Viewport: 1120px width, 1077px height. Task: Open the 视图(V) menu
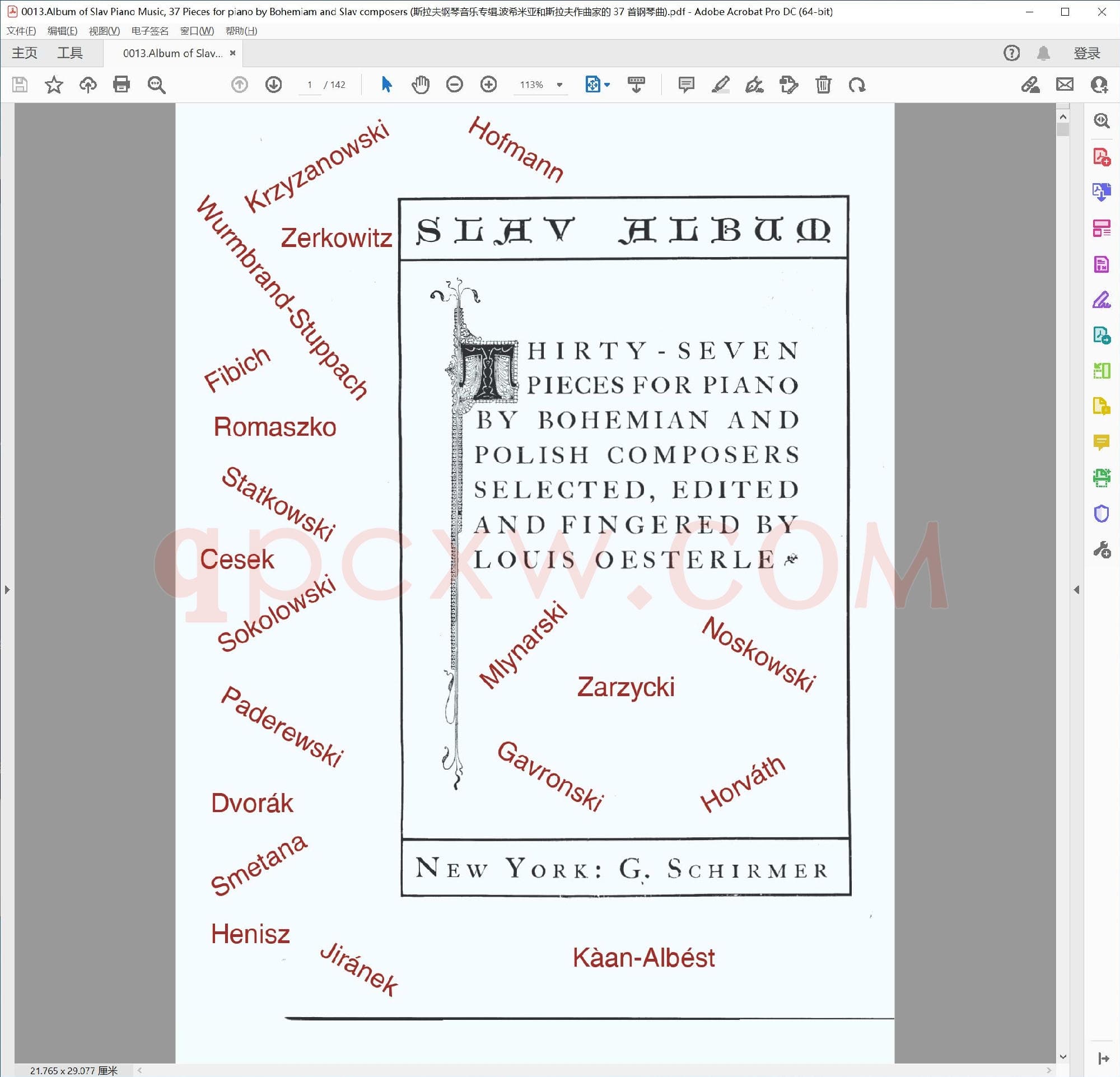click(x=104, y=31)
